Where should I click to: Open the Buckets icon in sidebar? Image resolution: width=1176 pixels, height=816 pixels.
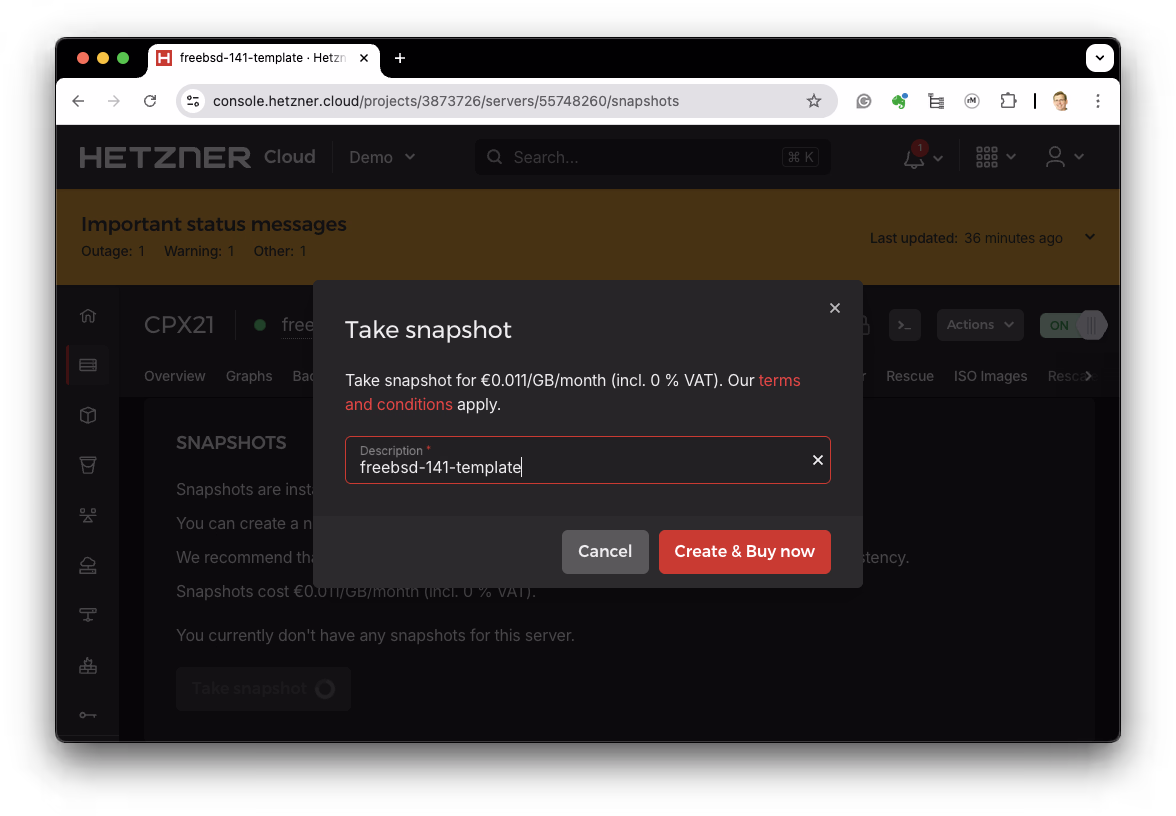(88, 465)
